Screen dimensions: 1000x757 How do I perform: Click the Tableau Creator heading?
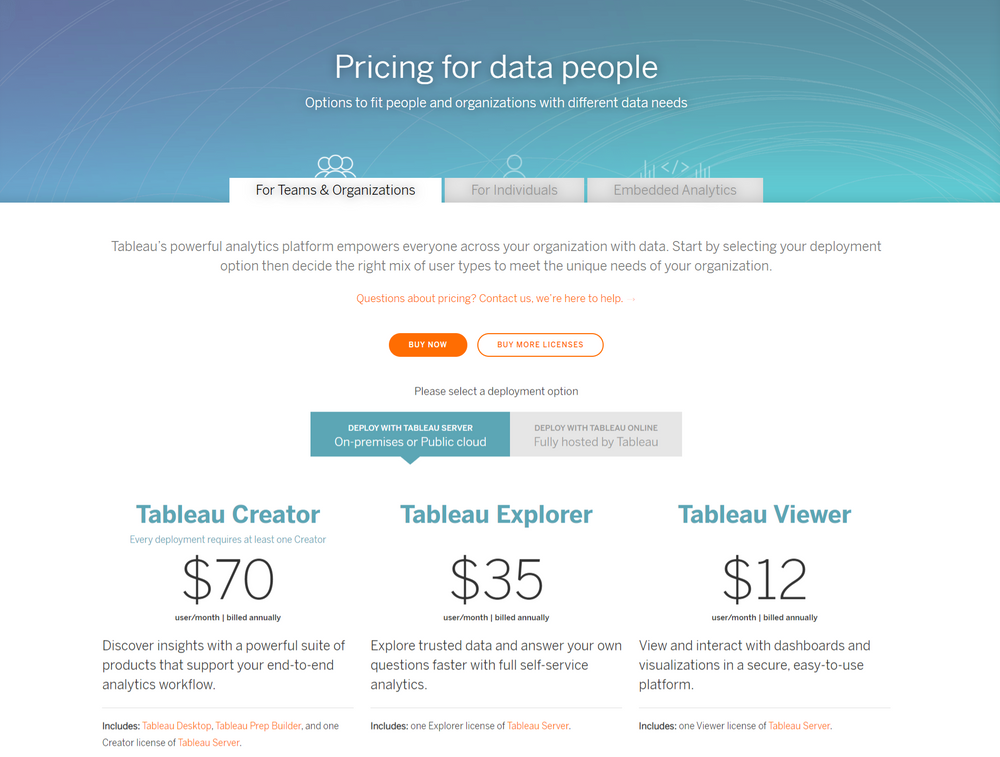click(x=227, y=514)
